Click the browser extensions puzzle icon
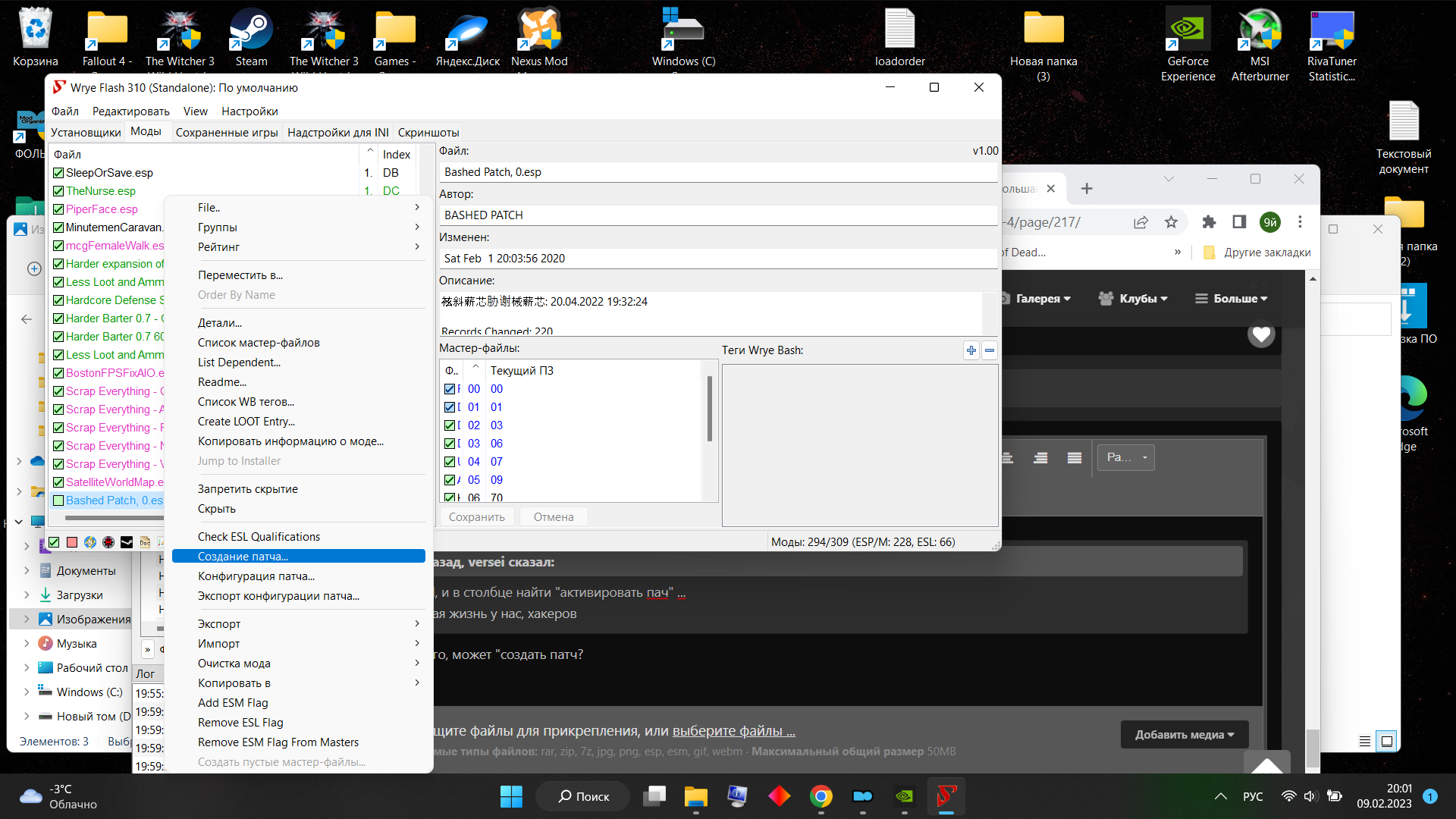1456x819 pixels. [x=1209, y=222]
